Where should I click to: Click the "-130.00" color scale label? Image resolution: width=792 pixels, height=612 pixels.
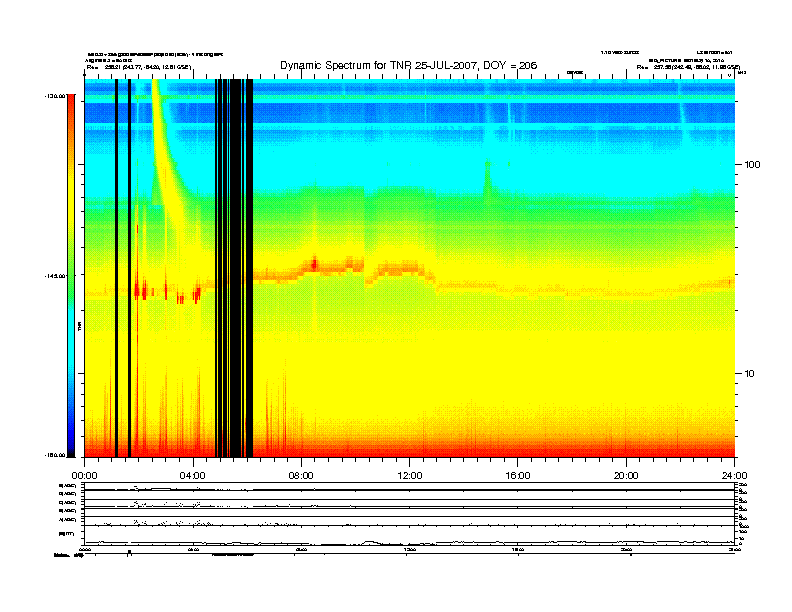click(x=55, y=95)
